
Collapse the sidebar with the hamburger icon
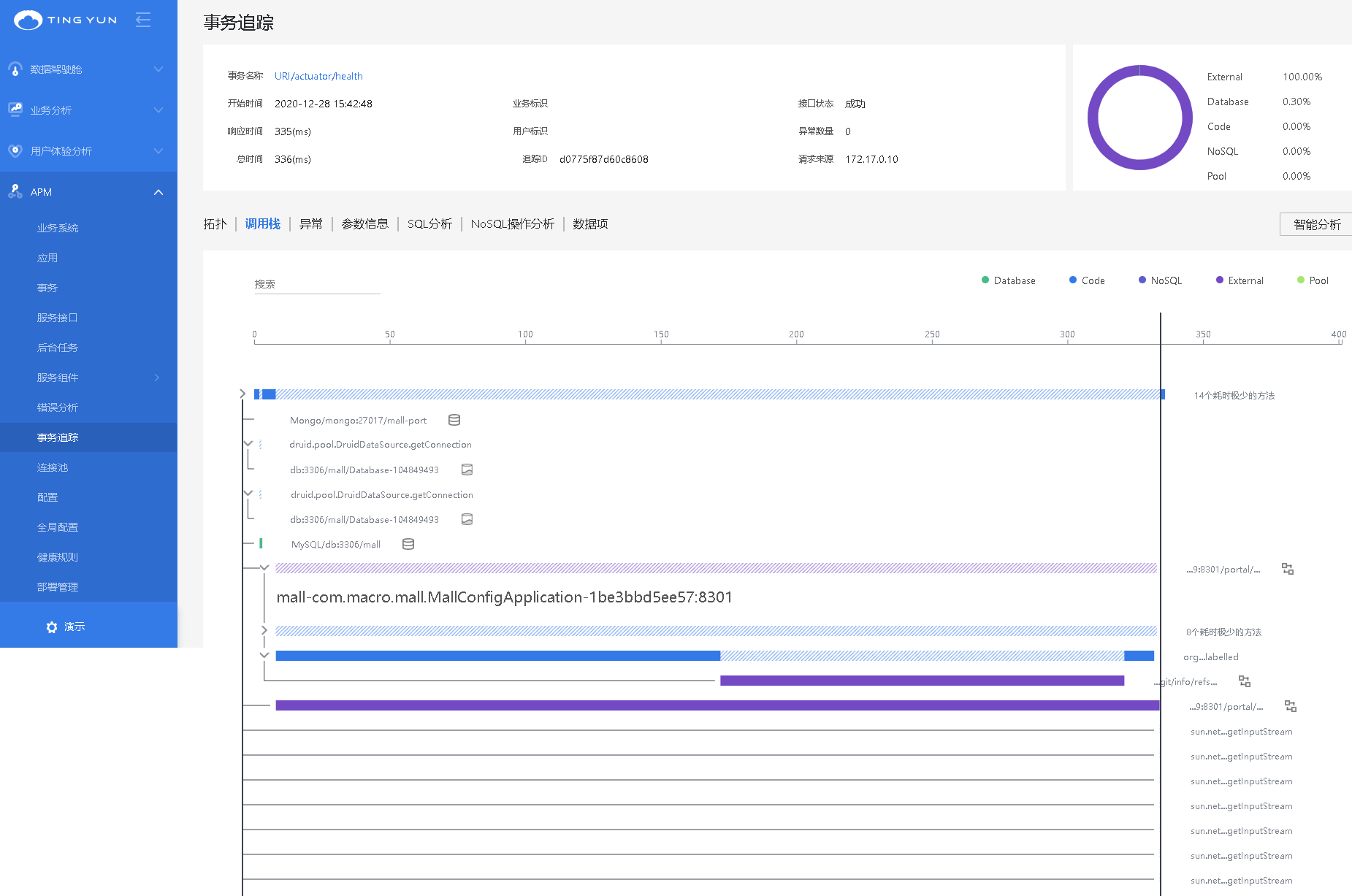point(143,20)
